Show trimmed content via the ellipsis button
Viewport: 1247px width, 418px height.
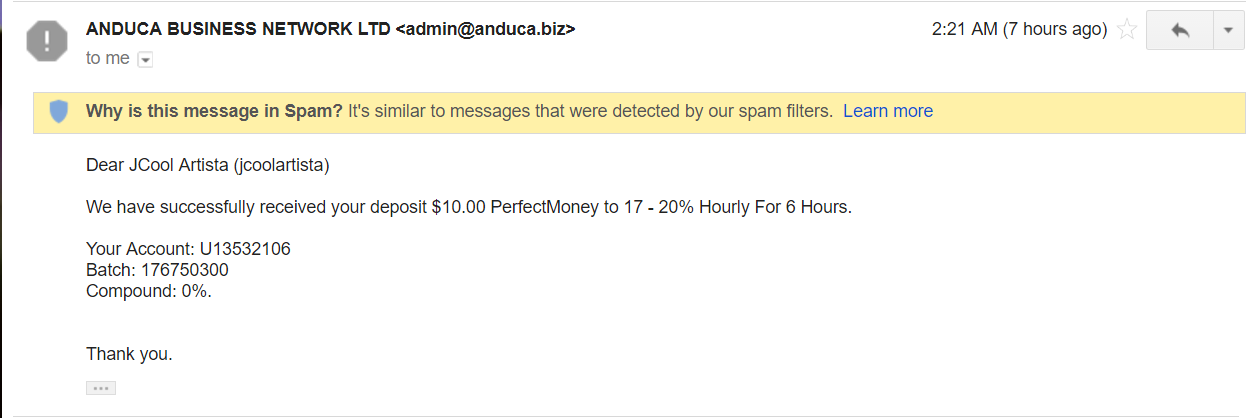101,388
